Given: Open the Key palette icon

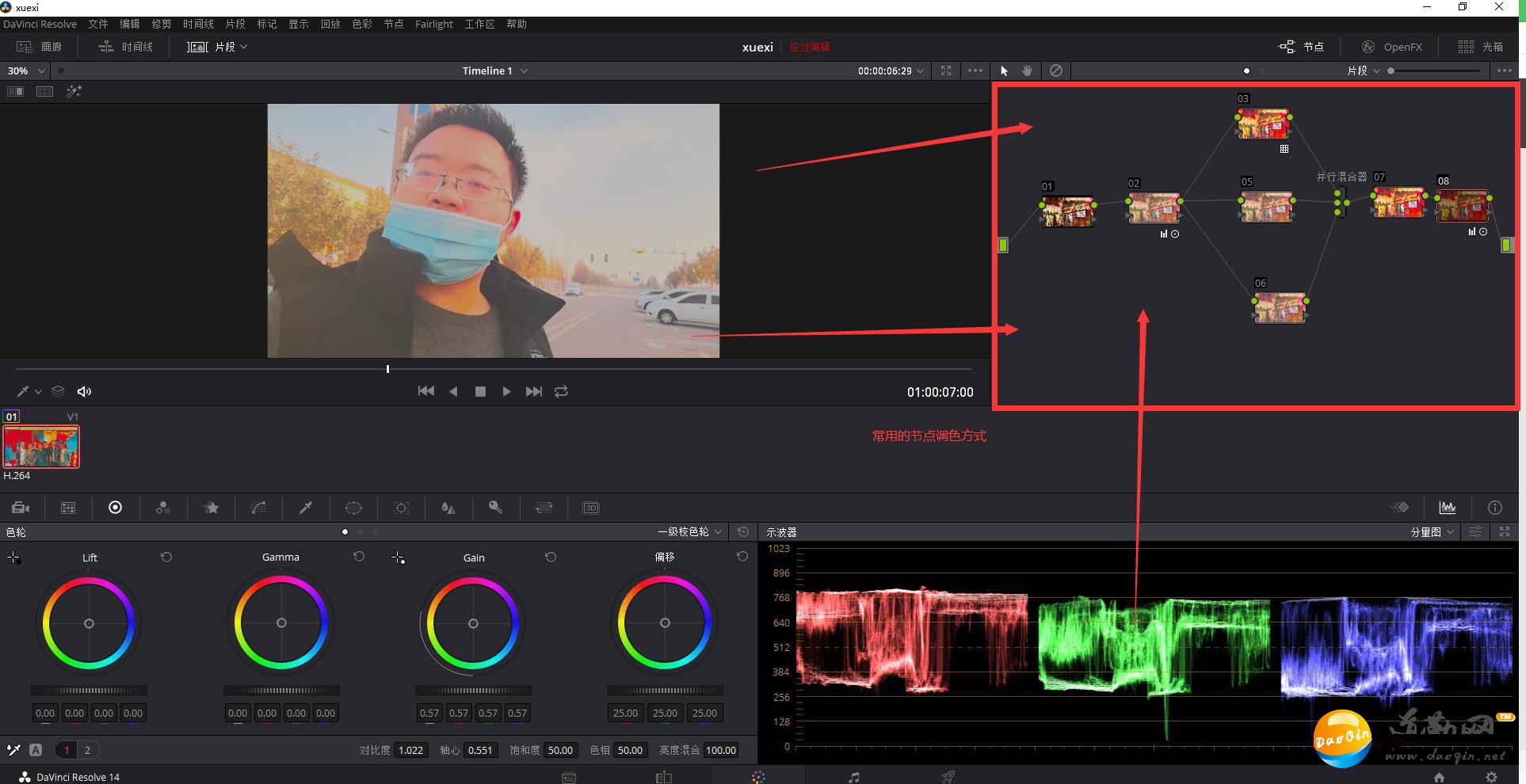Looking at the screenshot, I should [x=495, y=508].
